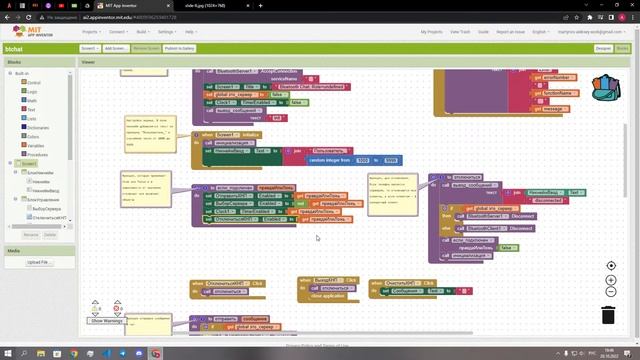The height and width of the screenshot is (360, 640).
Task: Click the Rename button under block tree
Action: click(31, 235)
